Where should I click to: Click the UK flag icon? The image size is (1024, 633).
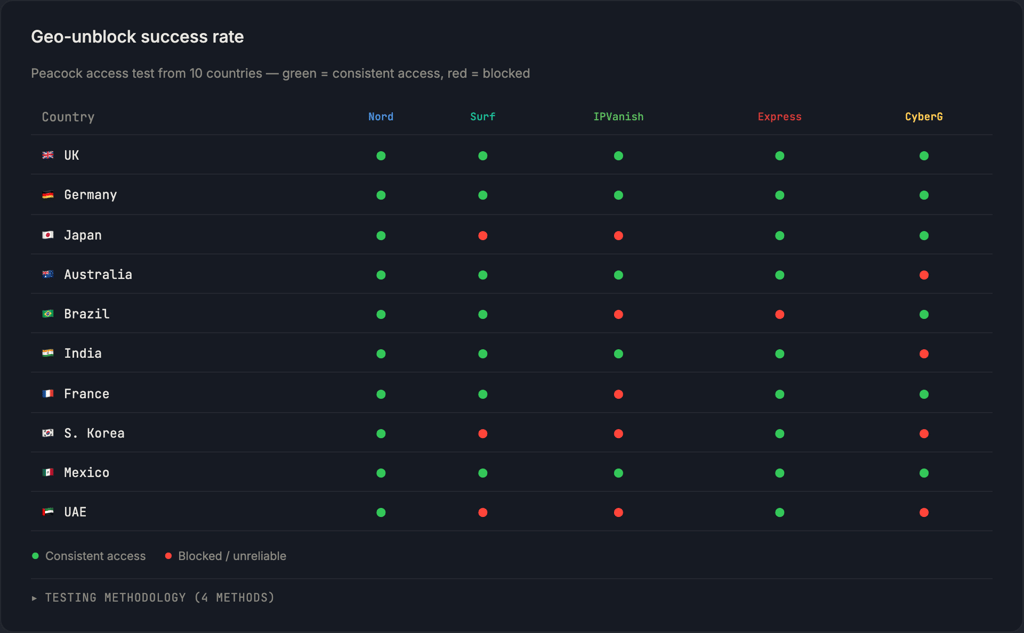pyautogui.click(x=48, y=155)
